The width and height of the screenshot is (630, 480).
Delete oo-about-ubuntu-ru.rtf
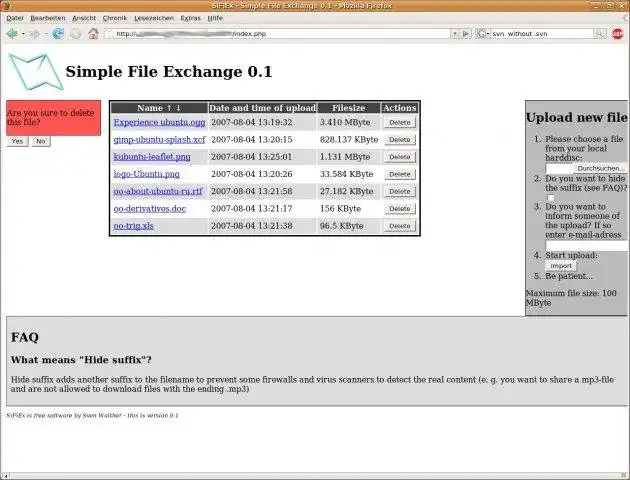click(400, 192)
